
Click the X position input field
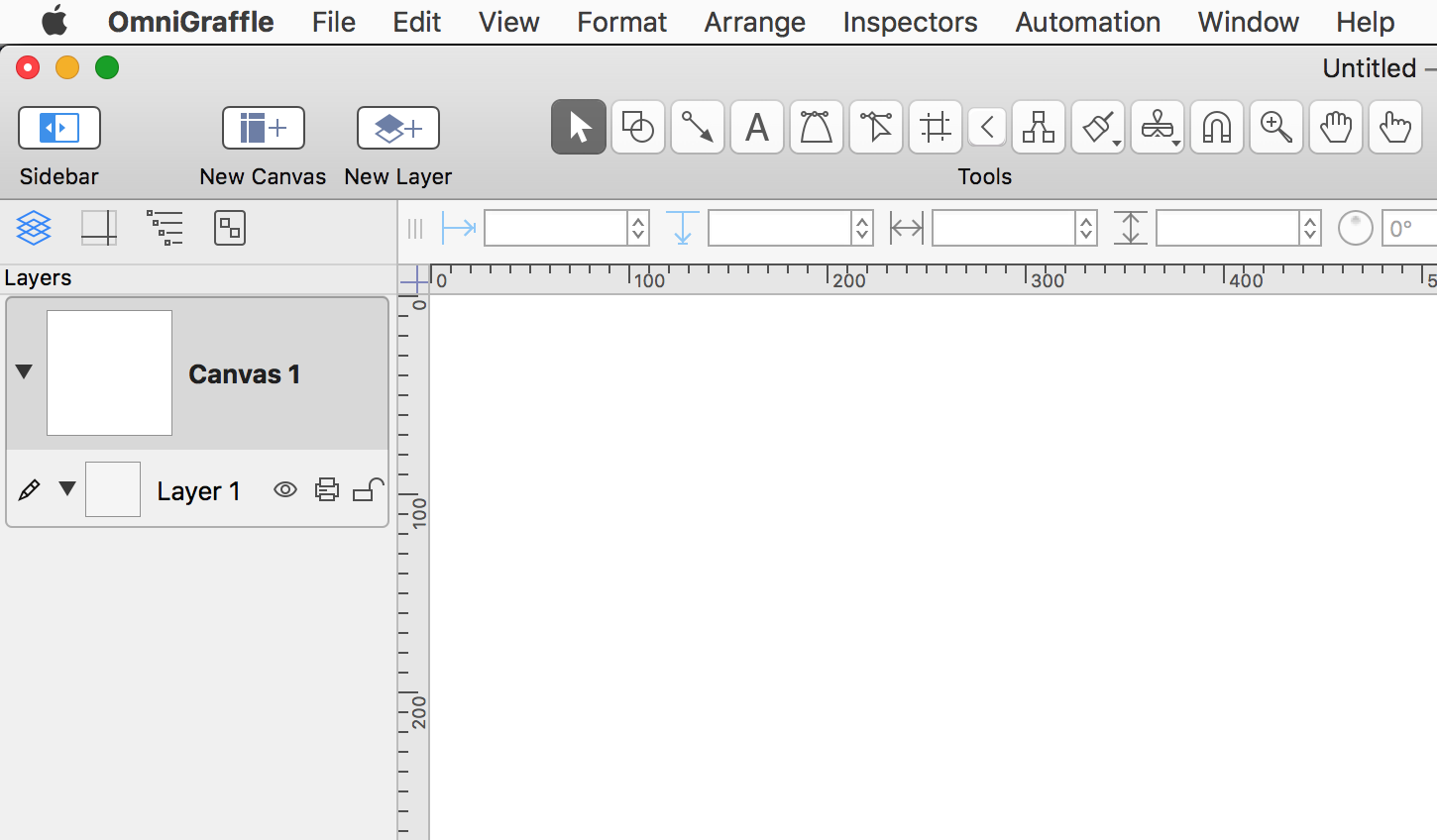555,229
